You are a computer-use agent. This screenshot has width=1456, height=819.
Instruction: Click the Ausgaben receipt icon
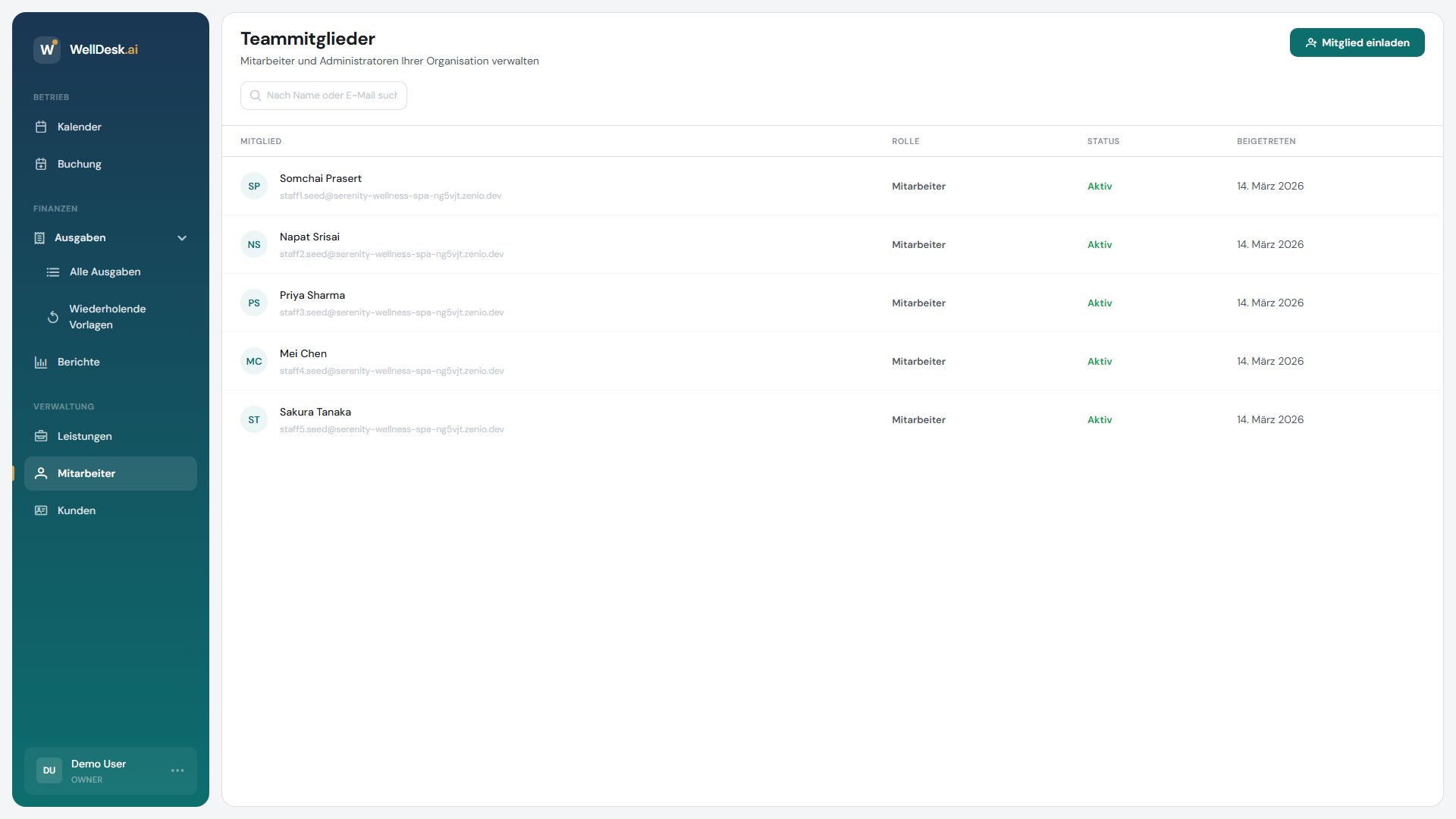point(39,238)
